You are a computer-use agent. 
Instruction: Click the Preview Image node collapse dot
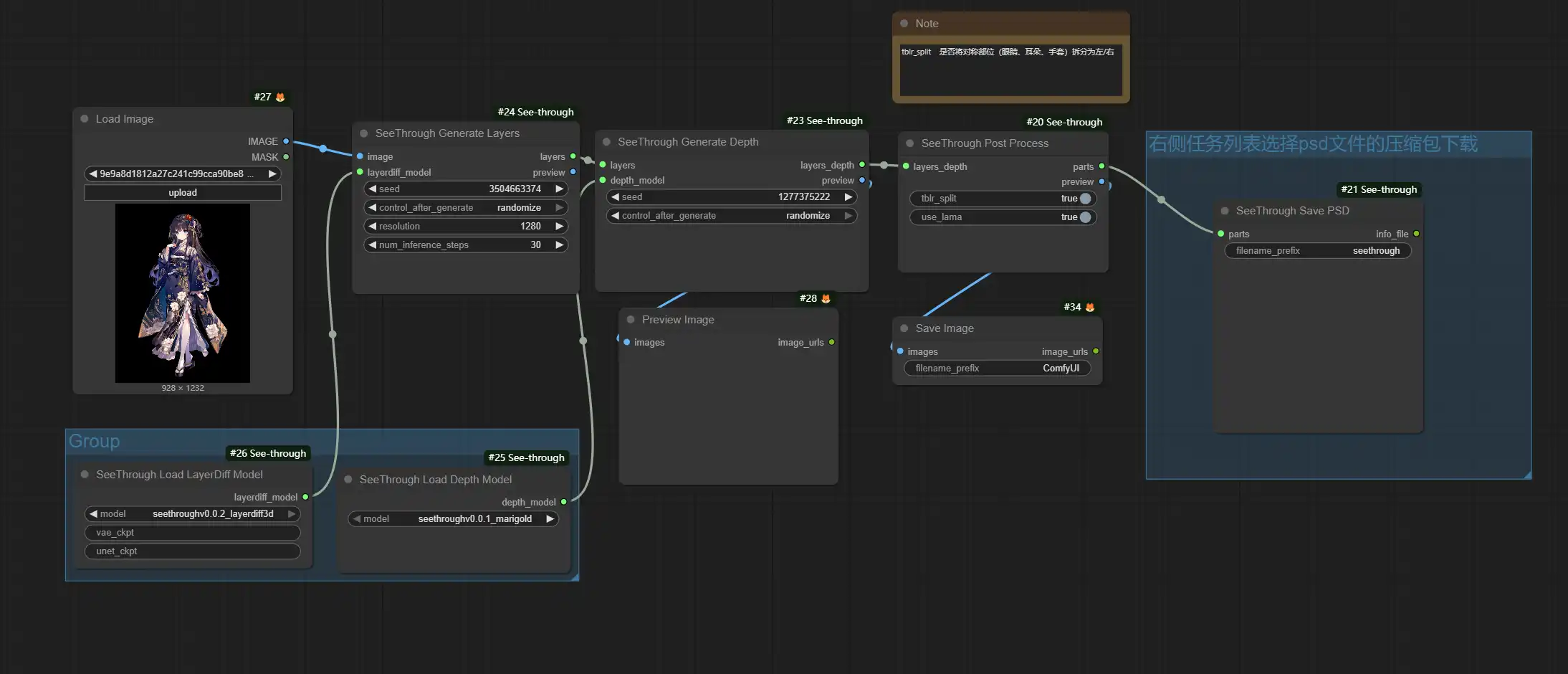[x=631, y=320]
